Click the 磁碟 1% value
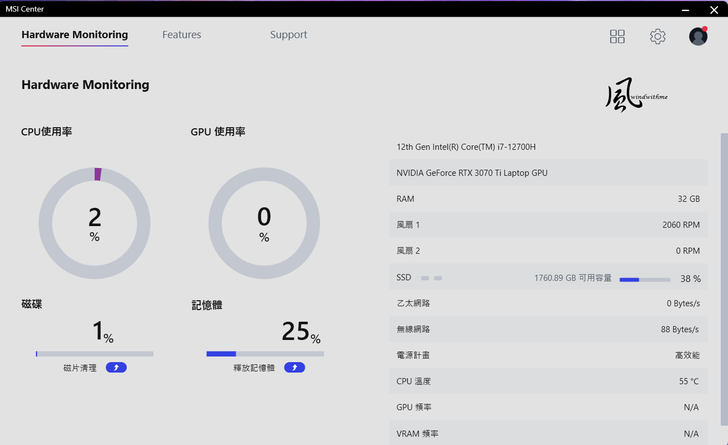This screenshot has height=445, width=728. click(103, 331)
